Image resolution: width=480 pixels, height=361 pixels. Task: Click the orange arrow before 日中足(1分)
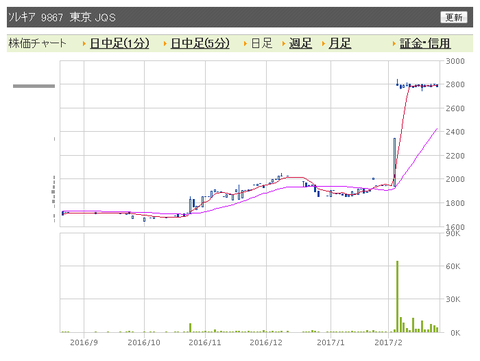(84, 44)
